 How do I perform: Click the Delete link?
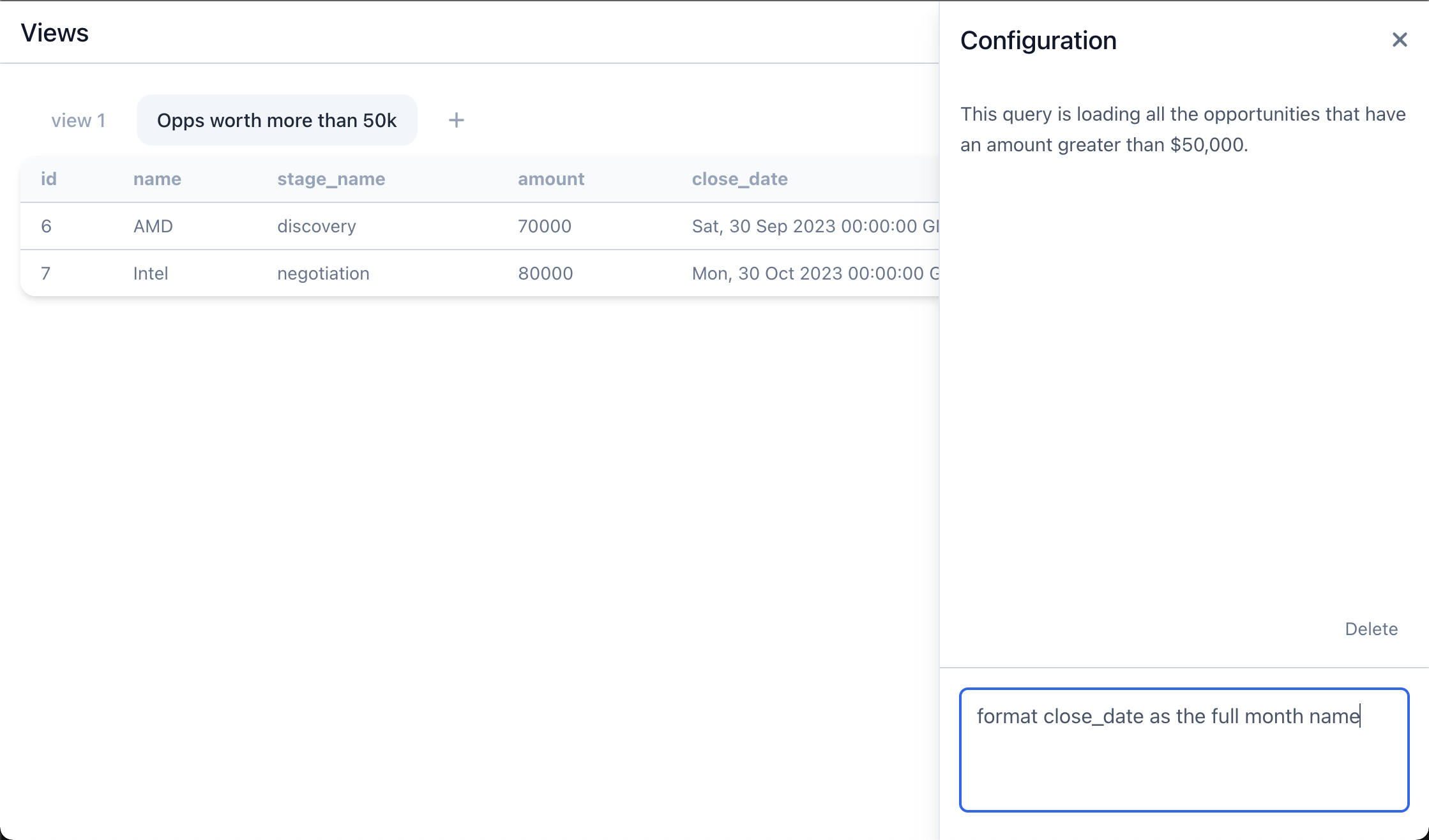point(1371,629)
